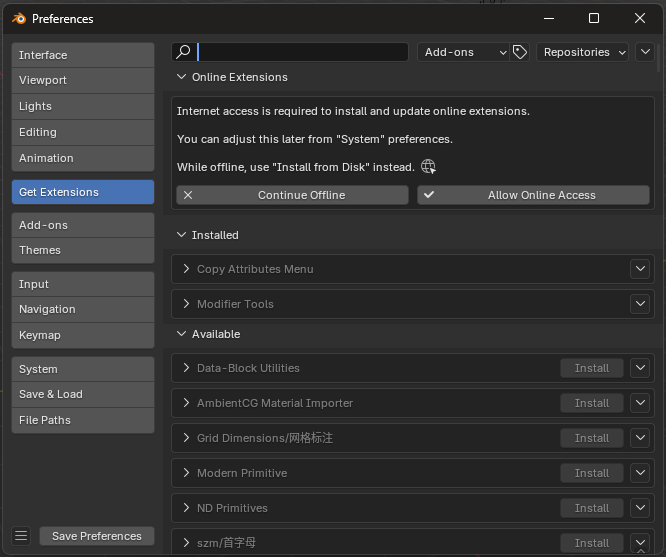Open options arrow for Modifier Tools
The height and width of the screenshot is (557, 666).
click(x=641, y=304)
